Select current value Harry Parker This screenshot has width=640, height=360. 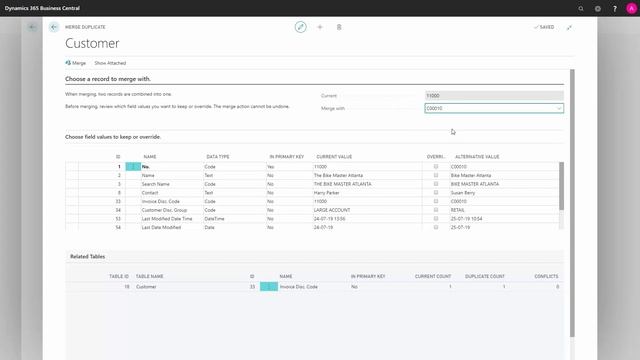point(326,193)
